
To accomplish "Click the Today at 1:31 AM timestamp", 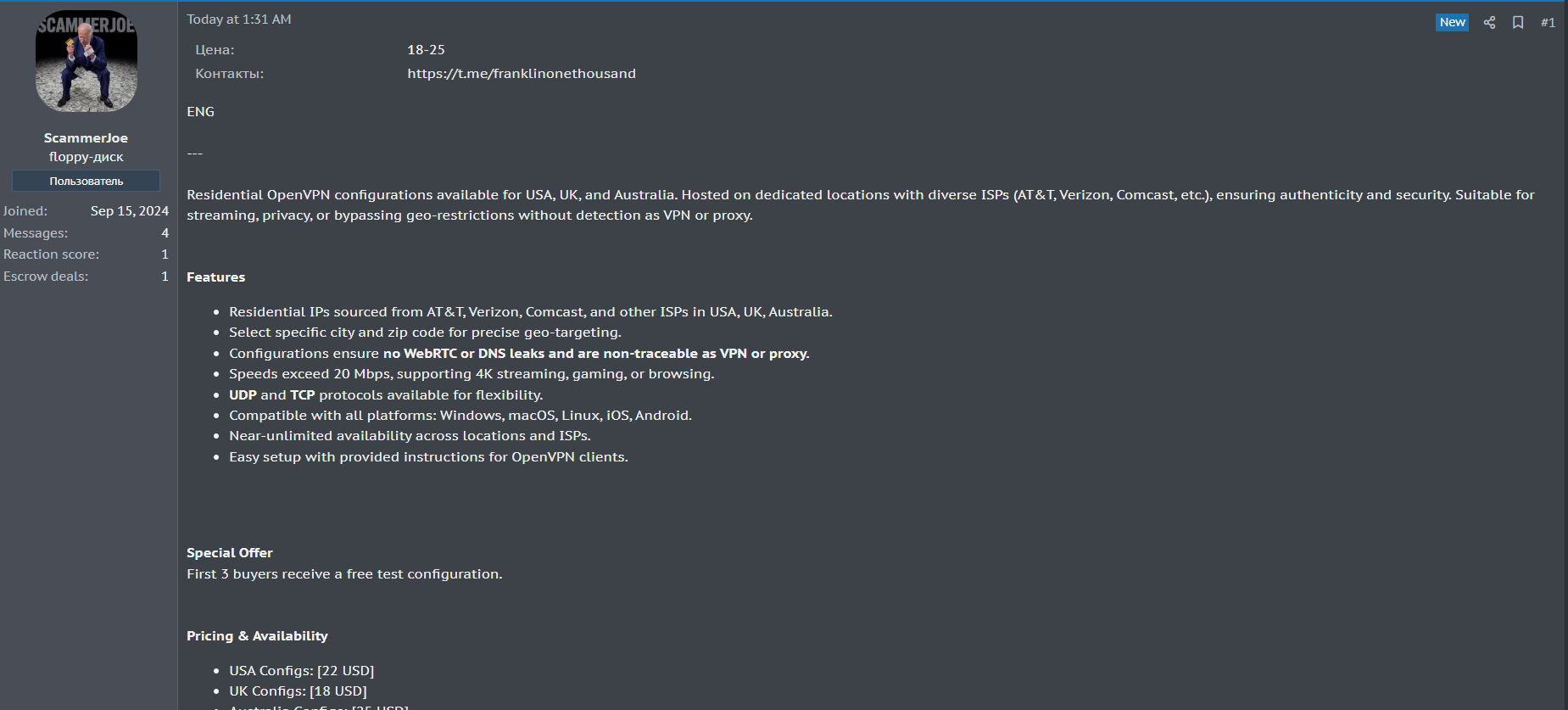I will point(239,20).
